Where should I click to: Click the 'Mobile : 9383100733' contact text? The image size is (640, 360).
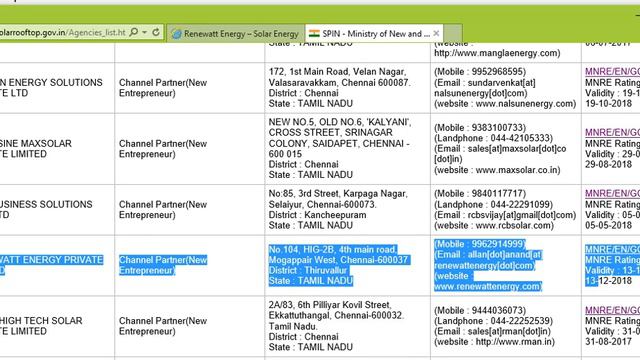pyautogui.click(x=480, y=128)
